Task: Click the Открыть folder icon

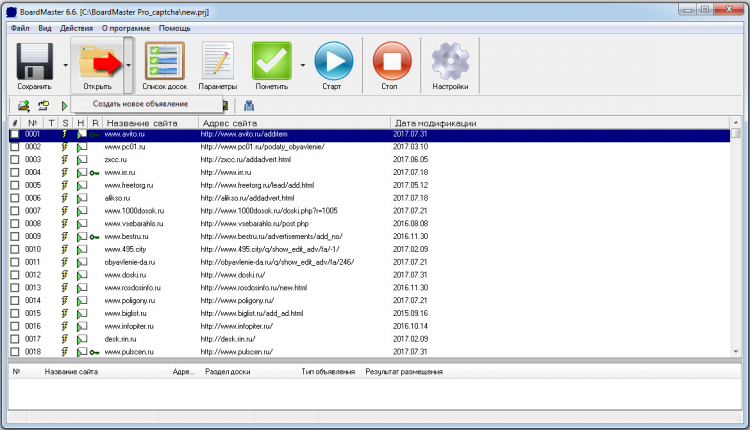Action: click(x=98, y=61)
